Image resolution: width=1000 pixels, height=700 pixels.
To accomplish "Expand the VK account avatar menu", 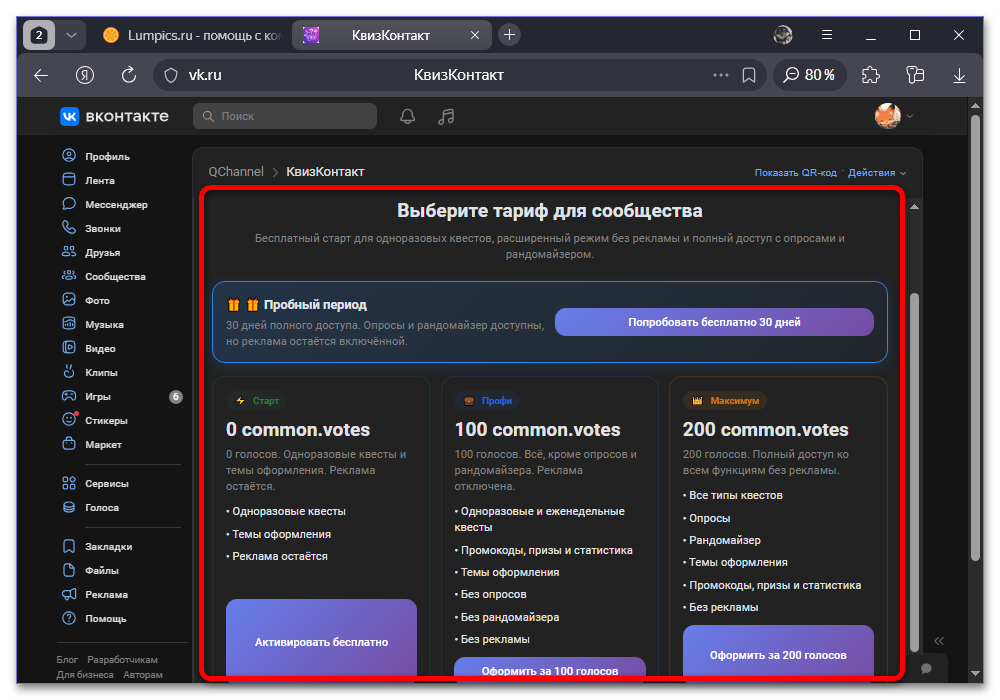I will tap(893, 116).
